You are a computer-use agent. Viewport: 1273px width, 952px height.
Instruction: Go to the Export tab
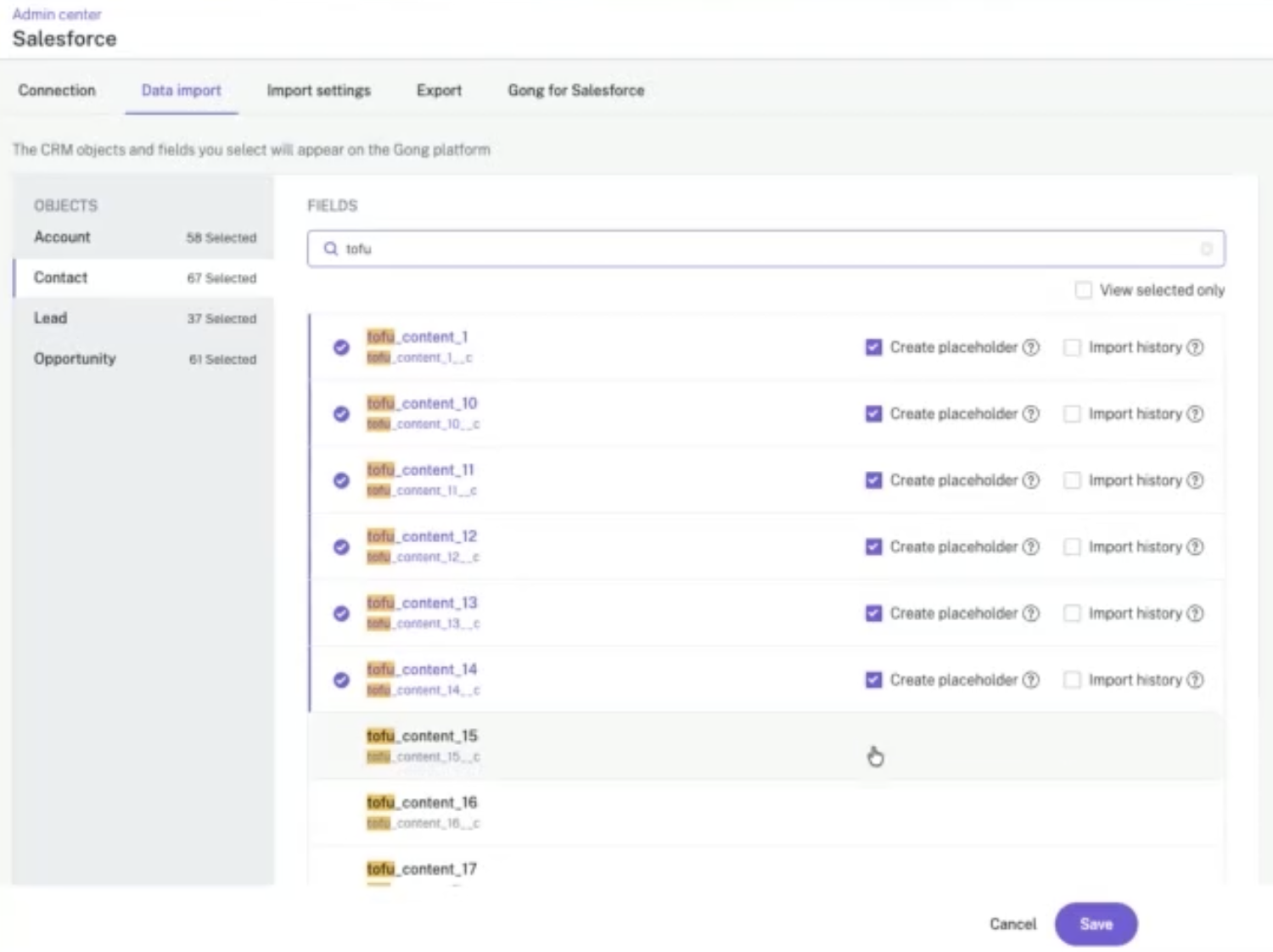[439, 91]
